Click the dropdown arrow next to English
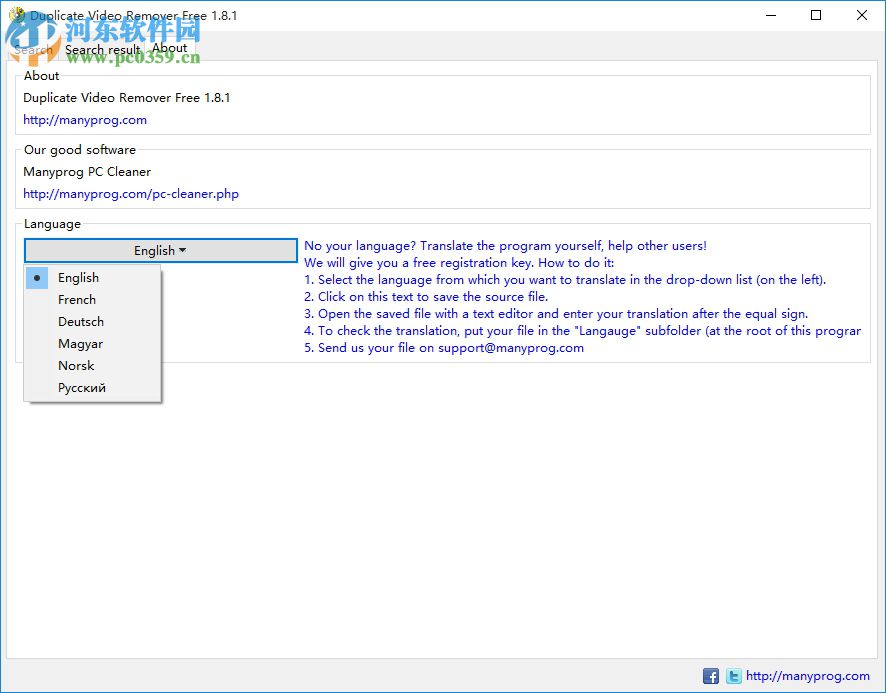Screen dimensions: 886x693 (x=184, y=250)
